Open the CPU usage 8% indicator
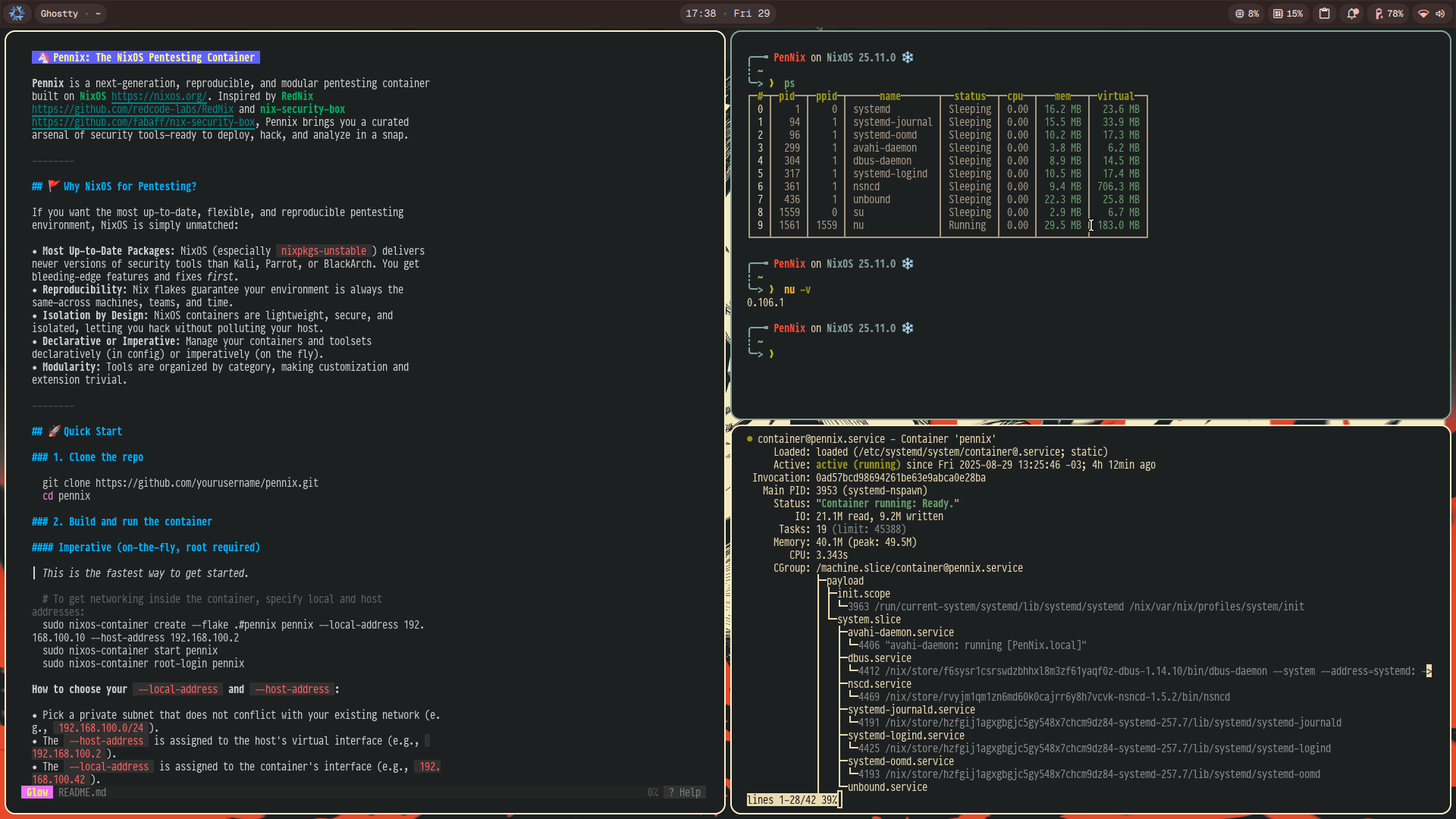Image resolution: width=1456 pixels, height=819 pixels. click(x=1247, y=14)
